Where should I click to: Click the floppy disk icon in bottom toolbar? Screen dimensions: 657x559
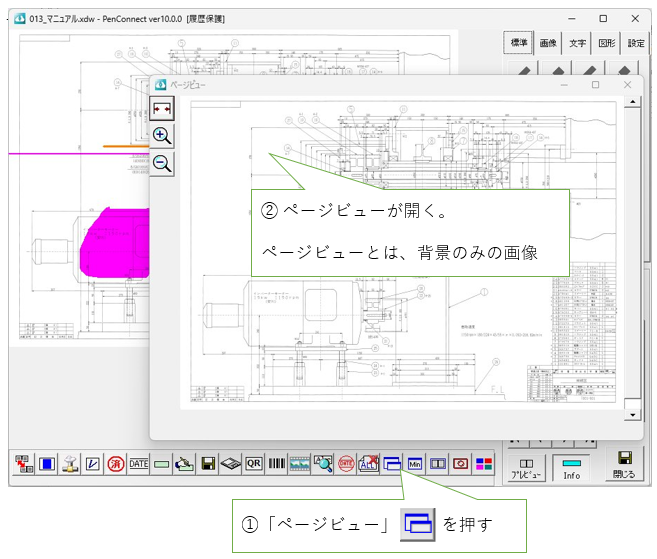[208, 464]
